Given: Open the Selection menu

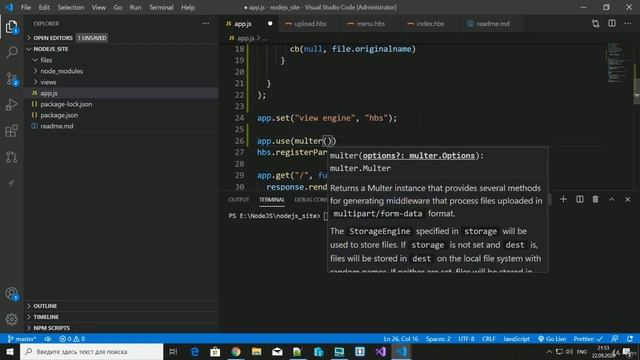Looking at the screenshot, I should click(x=71, y=7).
